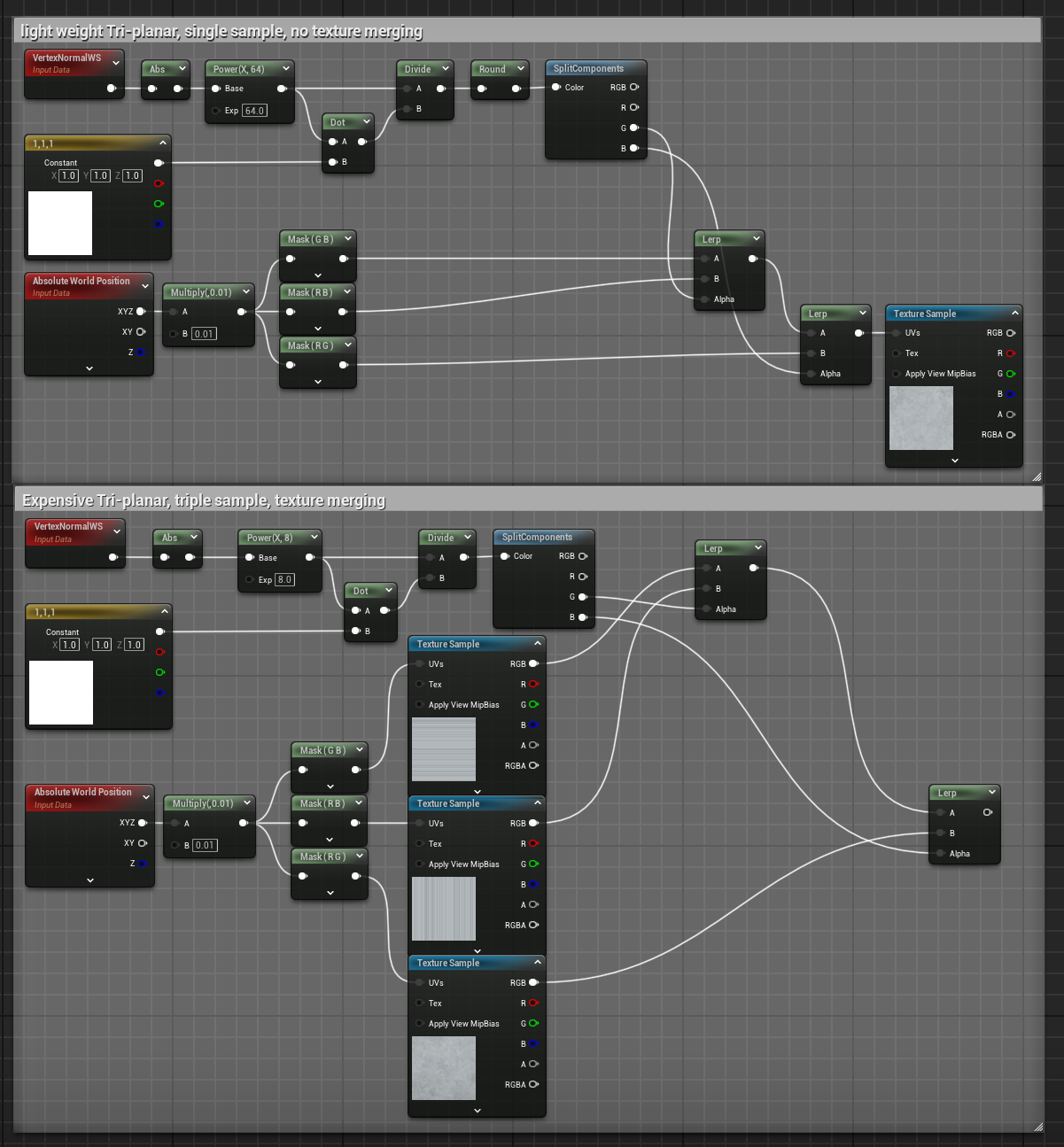Viewport: 1064px width, 1147px height.
Task: Click SplitComponents RGB output pin in light weight graph
Action: pos(634,87)
